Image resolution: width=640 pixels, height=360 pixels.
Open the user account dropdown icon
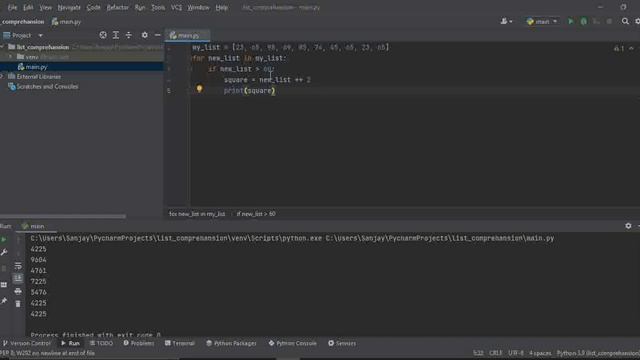506,21
